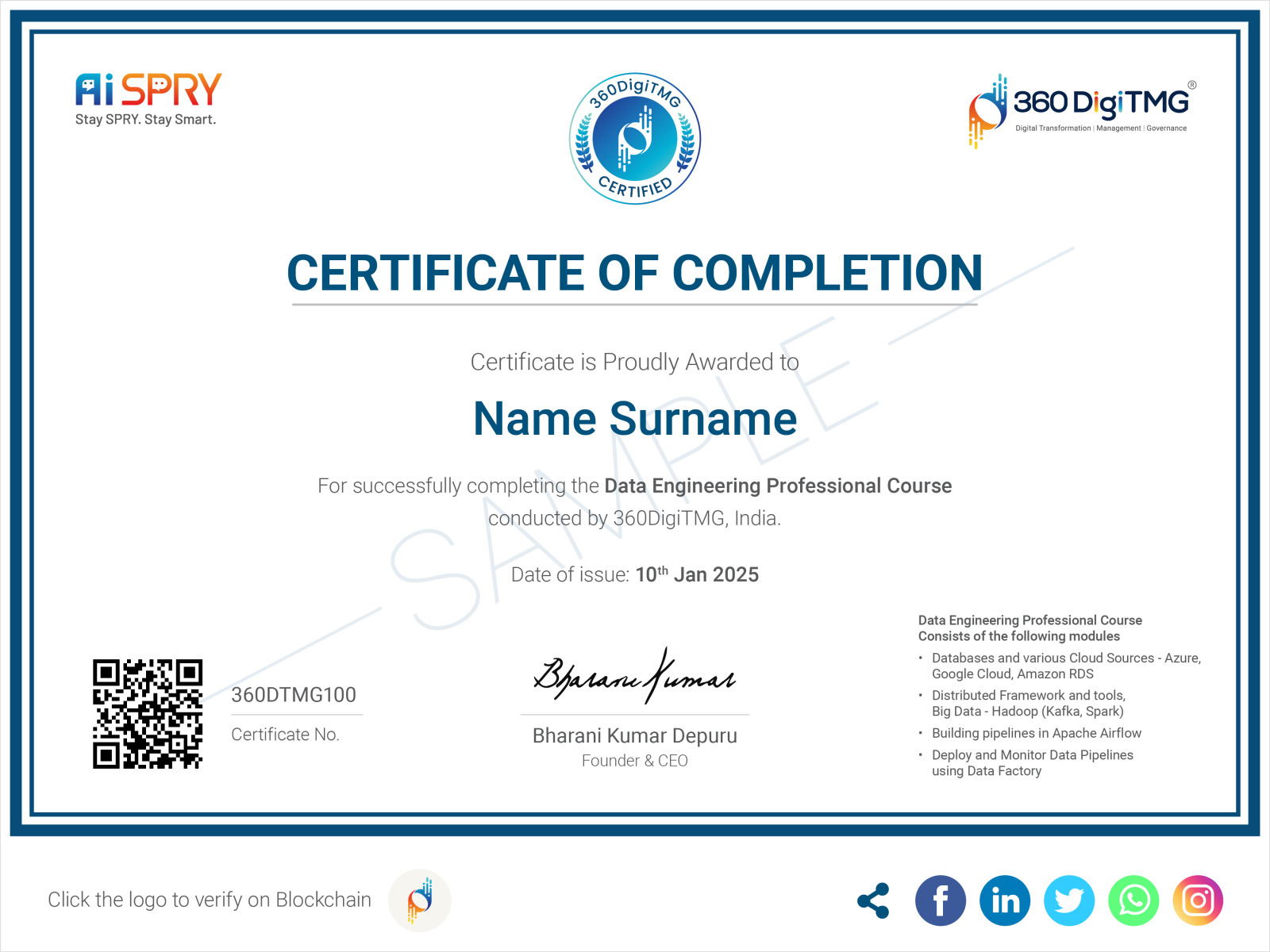This screenshot has width=1270, height=952.
Task: Click the 360DigiTMG Certified badge
Action: click(634, 138)
